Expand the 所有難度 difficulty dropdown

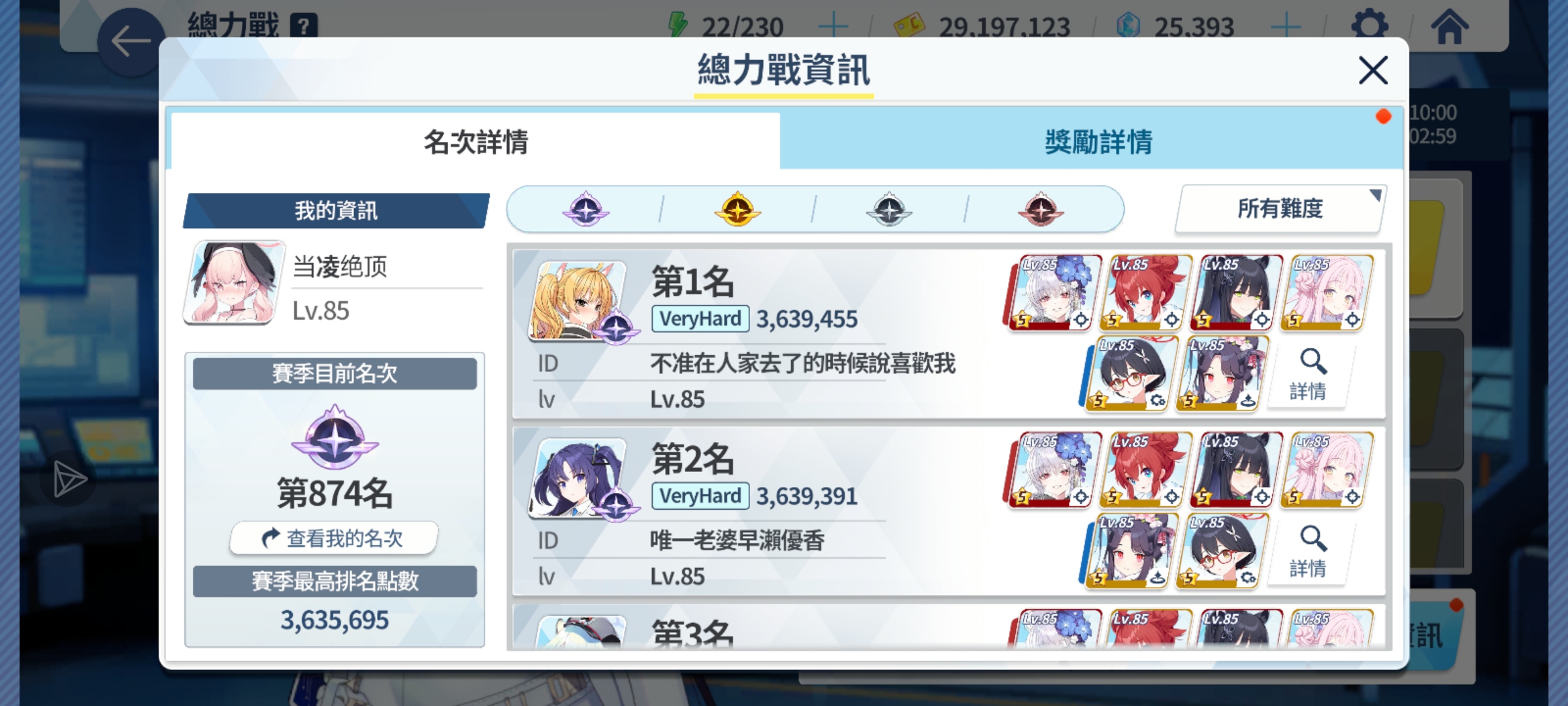[1281, 209]
